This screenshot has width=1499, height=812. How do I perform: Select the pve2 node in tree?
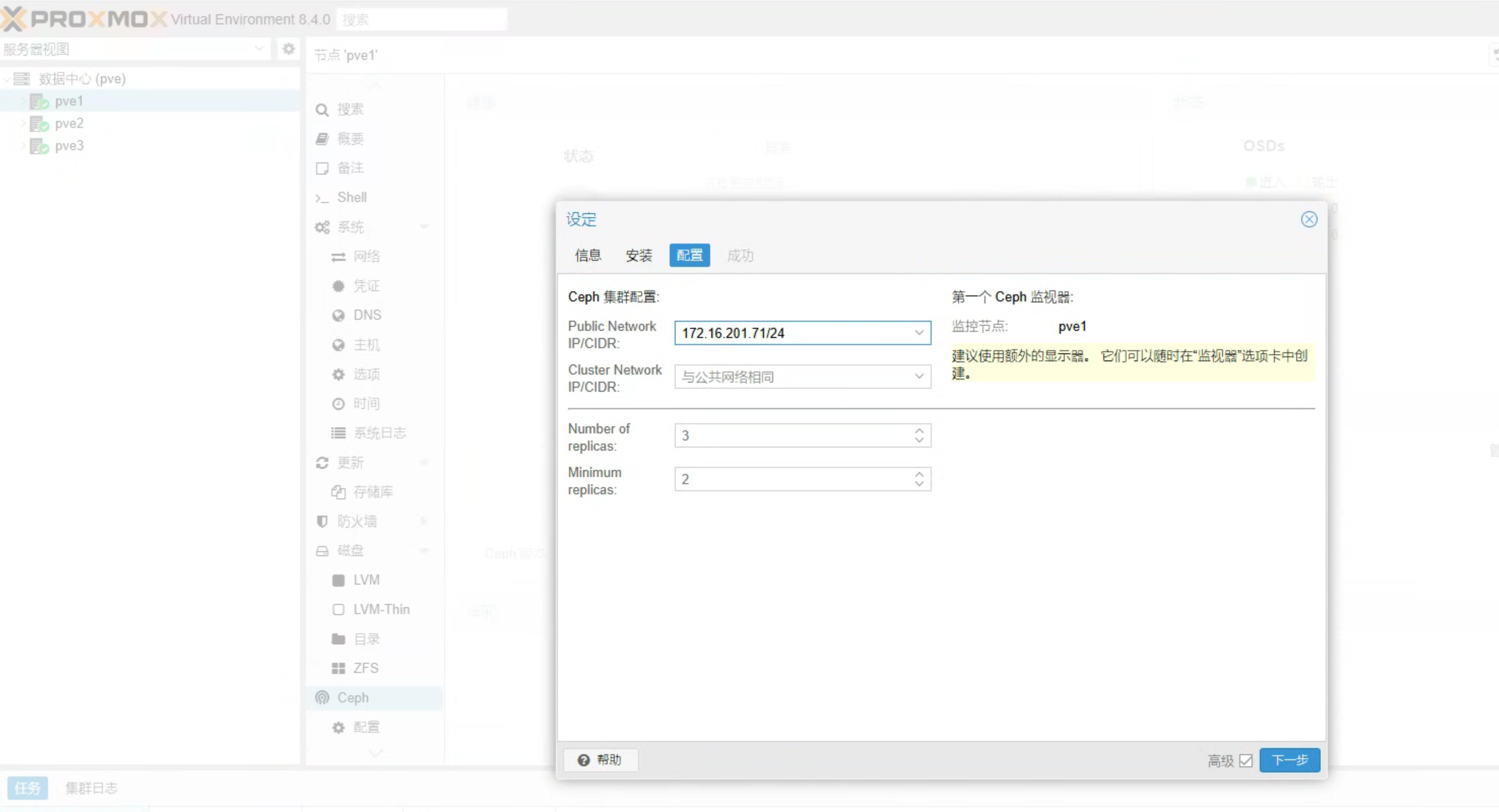click(x=69, y=123)
